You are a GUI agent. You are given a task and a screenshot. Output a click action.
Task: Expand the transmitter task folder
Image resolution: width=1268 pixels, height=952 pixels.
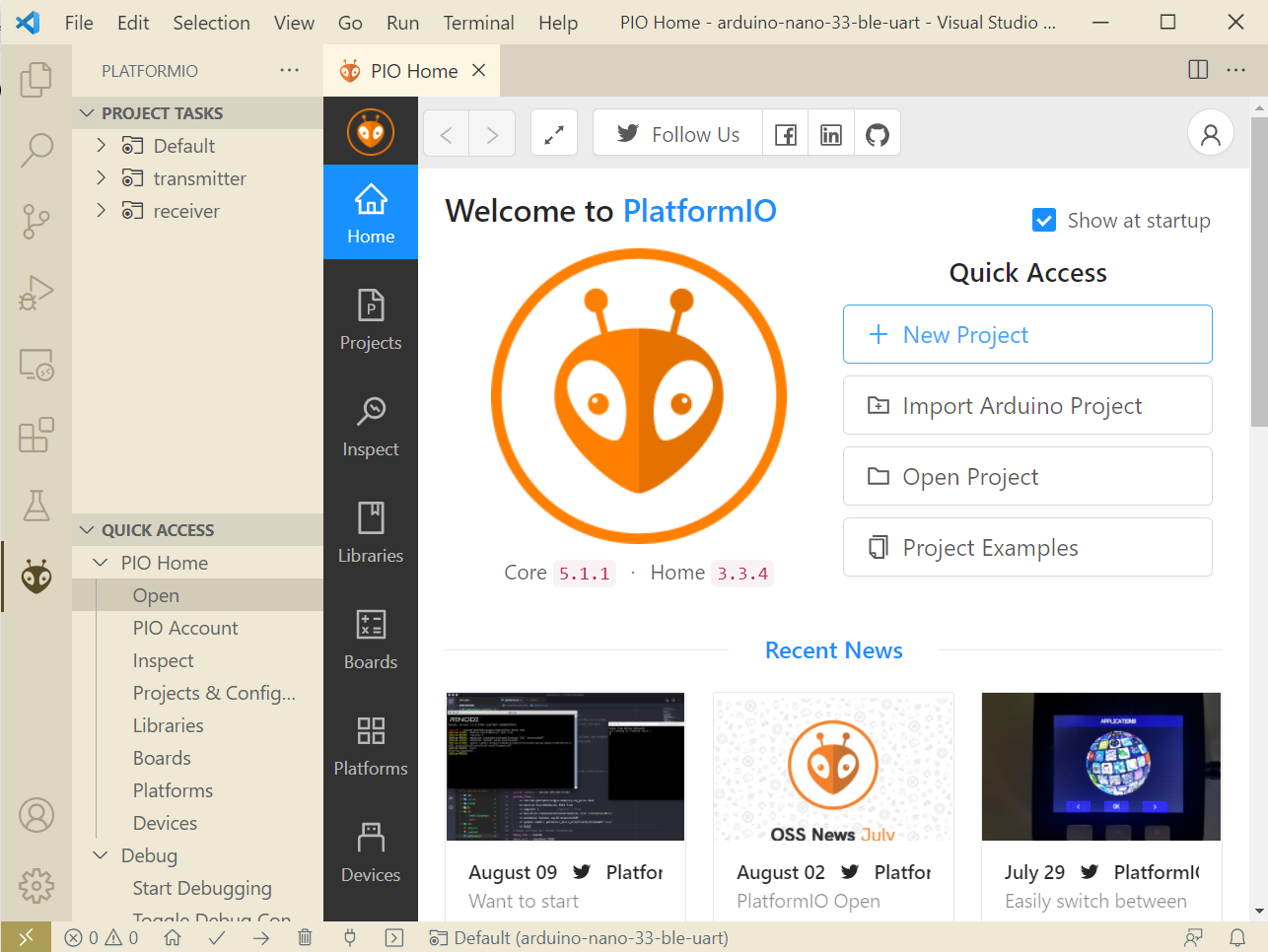[x=101, y=178]
